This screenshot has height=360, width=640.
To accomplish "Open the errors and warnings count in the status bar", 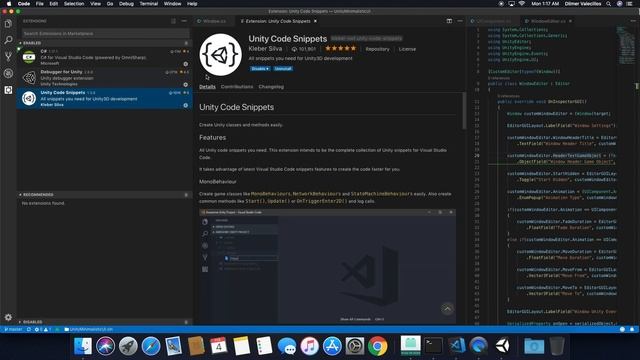I will click(43, 329).
